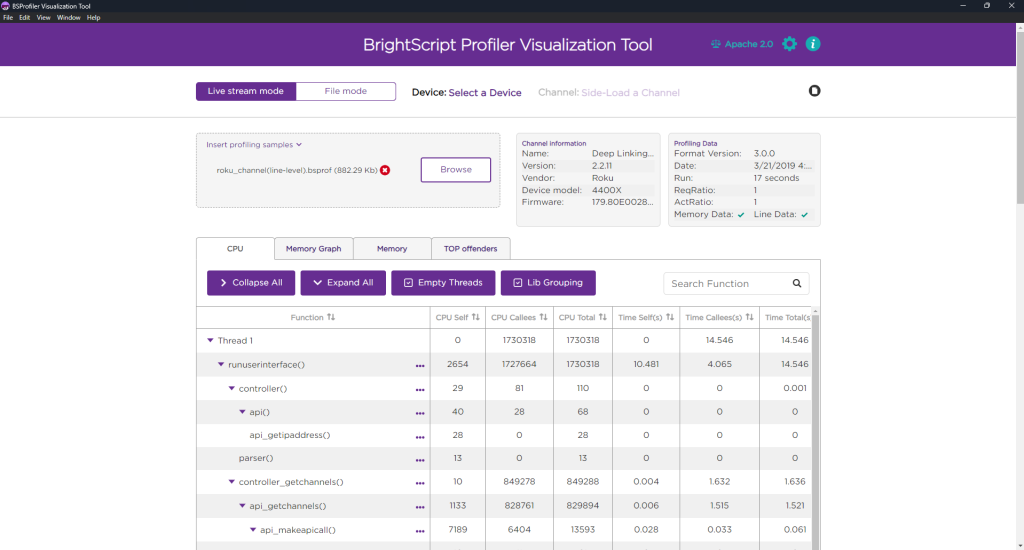Toggle Empty Threads checkbox button
The width and height of the screenshot is (1024, 550).
[x=443, y=283]
